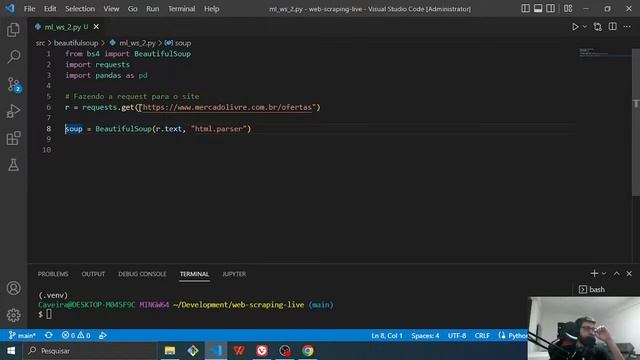Image resolution: width=640 pixels, height=360 pixels.
Task: Open the Run and Debug view
Action: click(13, 111)
